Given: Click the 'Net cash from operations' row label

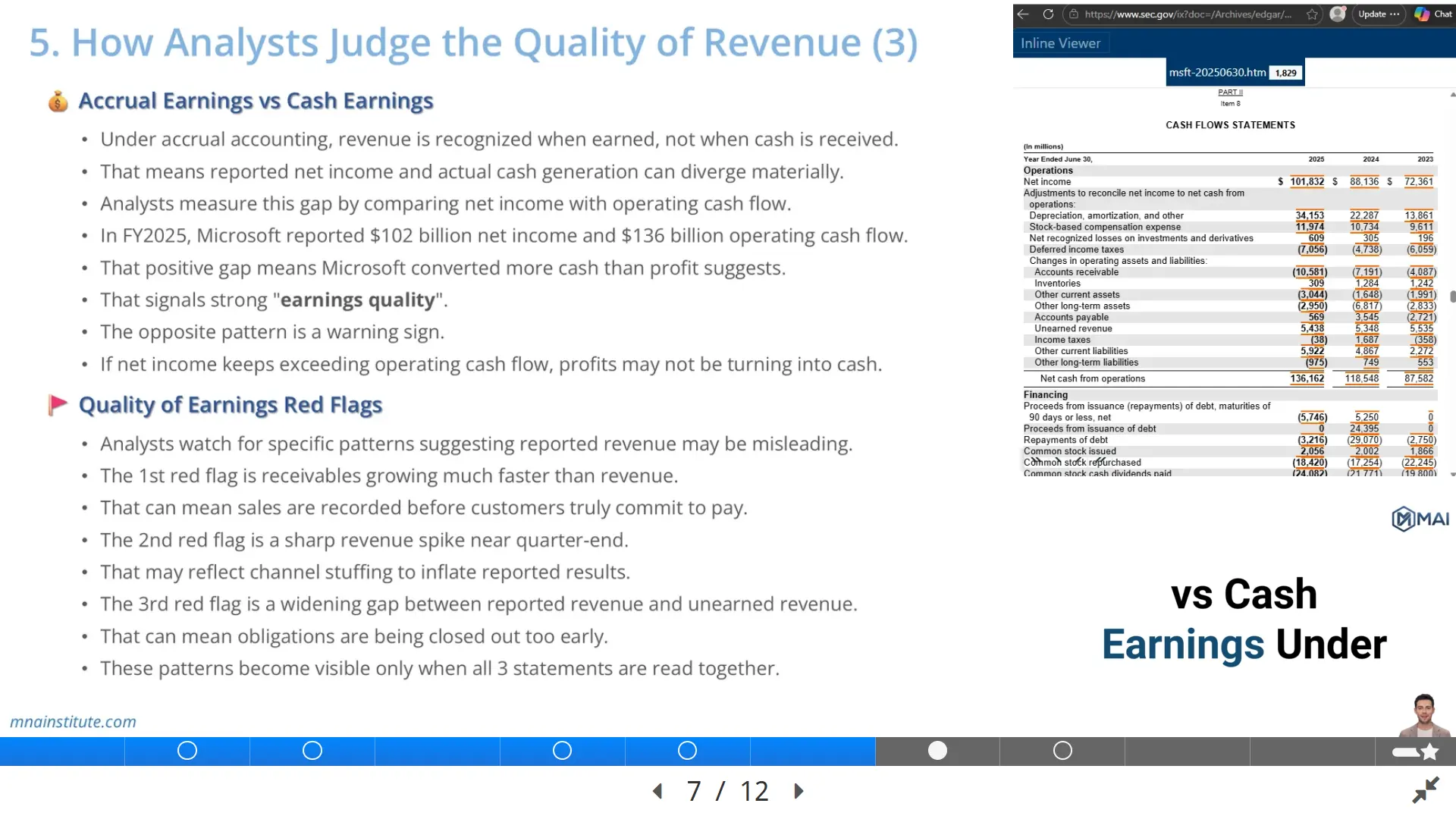Looking at the screenshot, I should coord(1092,378).
